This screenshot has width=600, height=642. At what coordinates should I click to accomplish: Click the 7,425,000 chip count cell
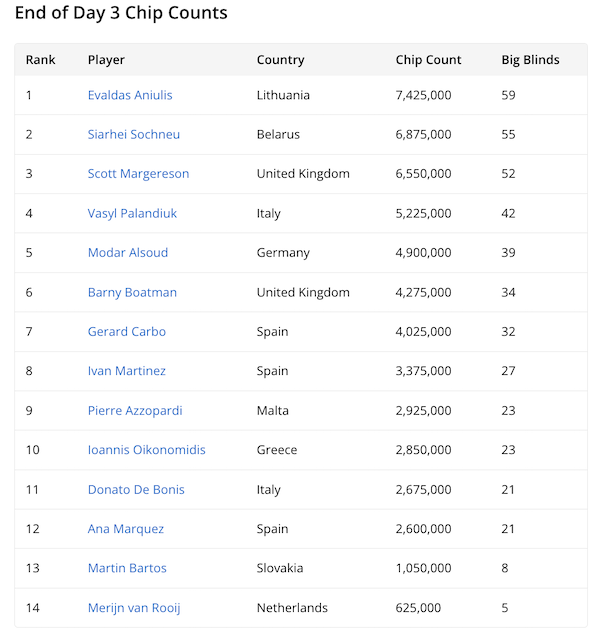(423, 95)
